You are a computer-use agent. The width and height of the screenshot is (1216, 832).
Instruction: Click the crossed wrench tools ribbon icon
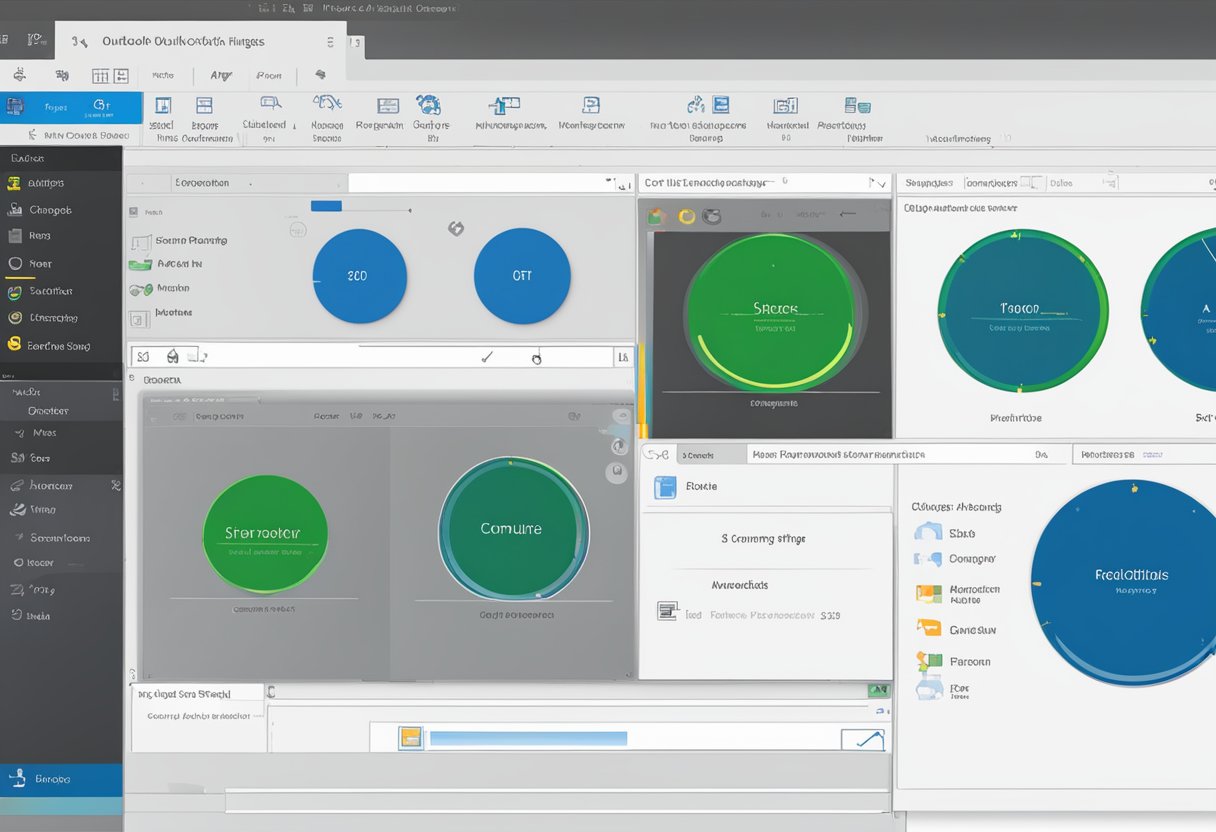tap(327, 103)
